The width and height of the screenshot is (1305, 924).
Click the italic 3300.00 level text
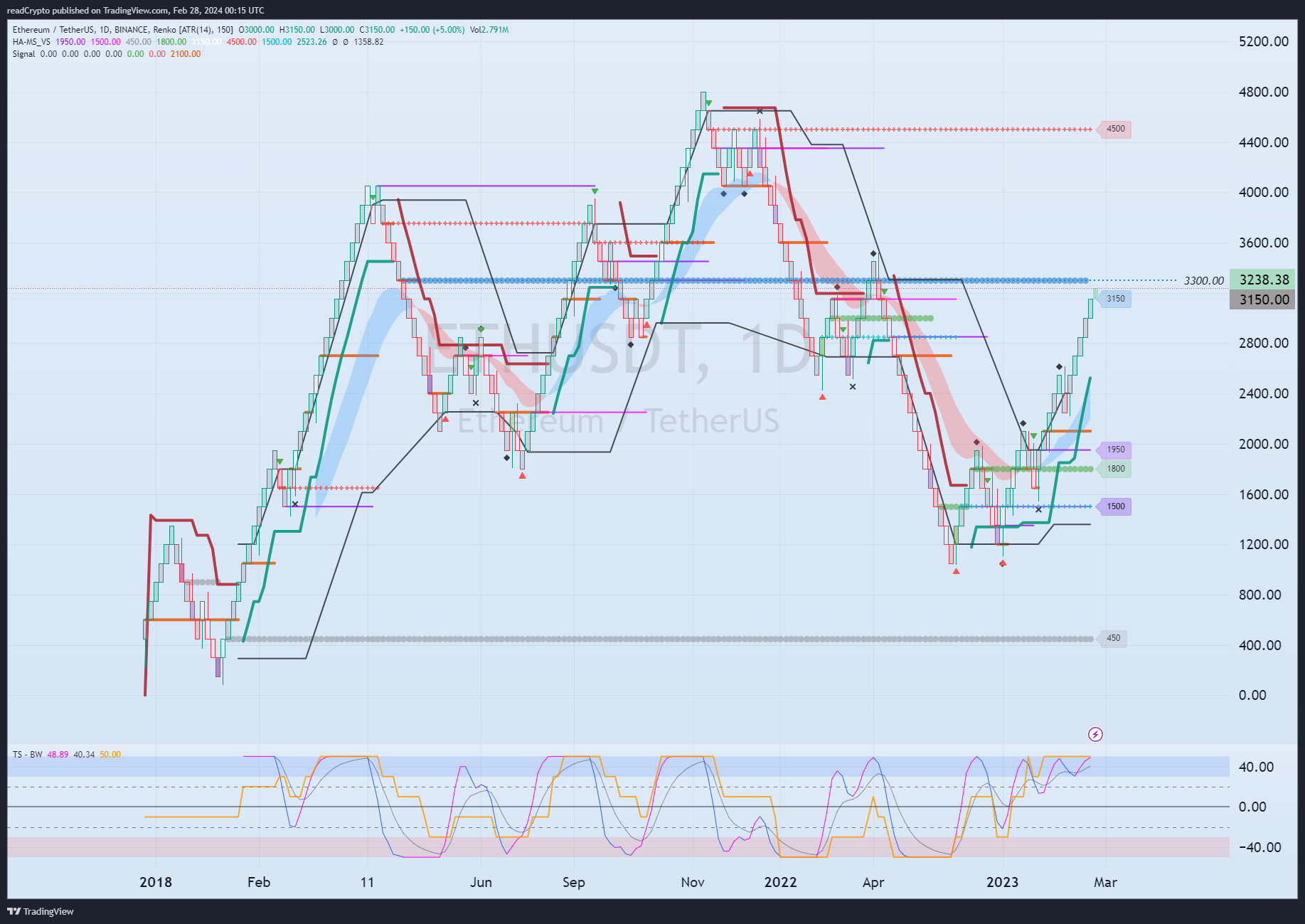point(1204,281)
